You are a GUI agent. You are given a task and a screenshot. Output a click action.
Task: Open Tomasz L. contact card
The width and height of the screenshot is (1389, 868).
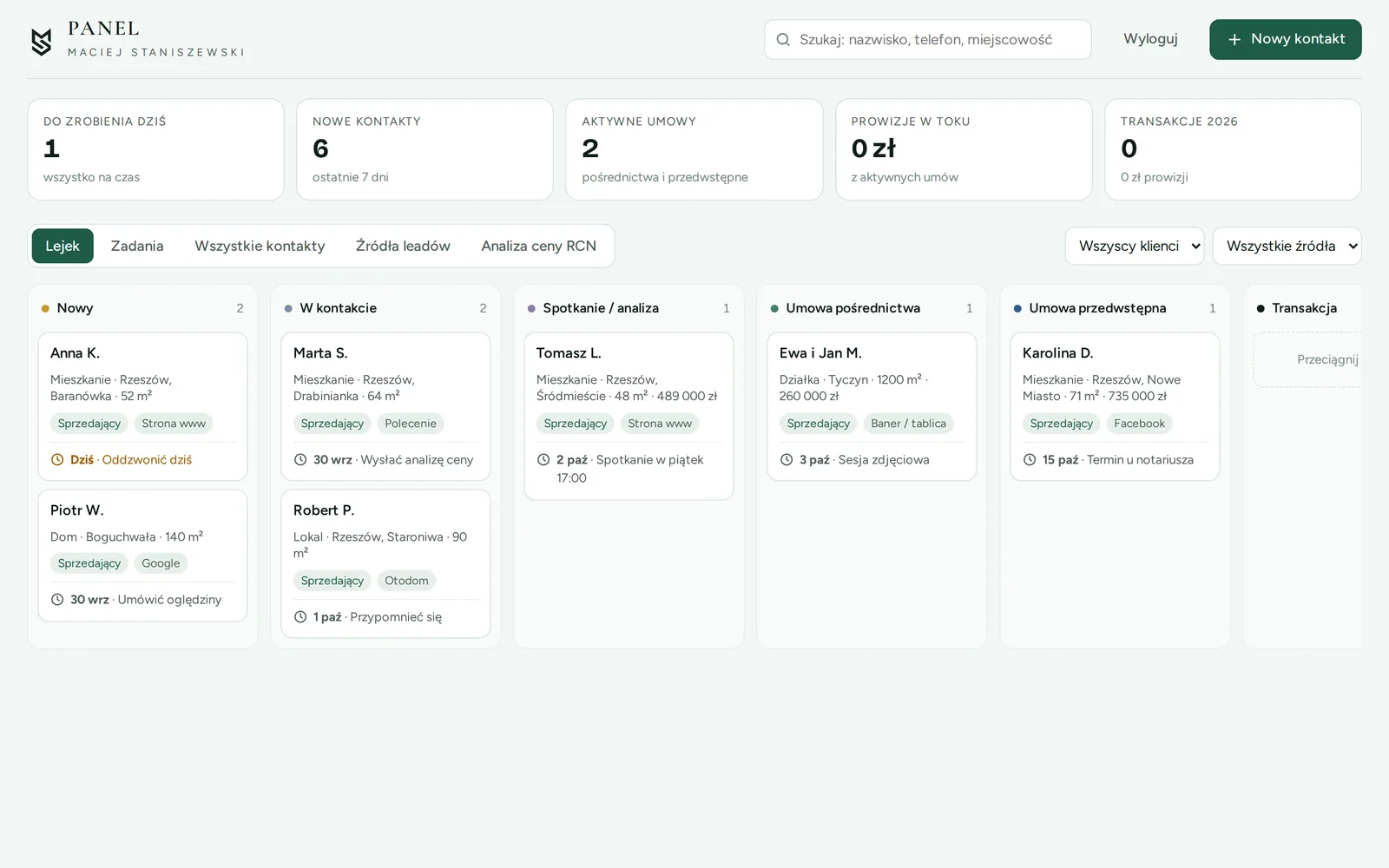629,416
